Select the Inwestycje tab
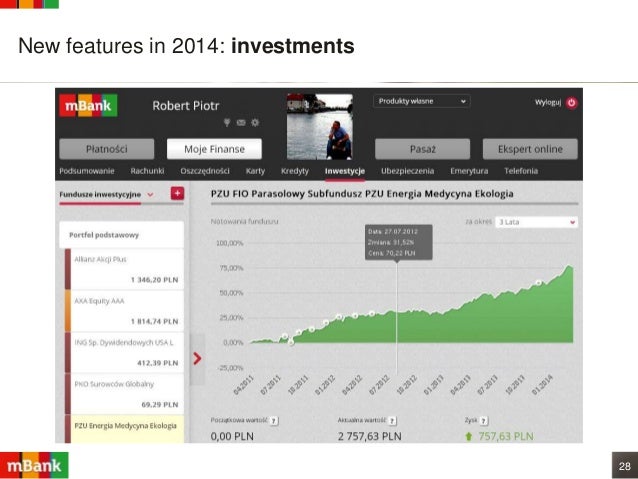Viewport: 638px width, 479px height. pyautogui.click(x=345, y=171)
